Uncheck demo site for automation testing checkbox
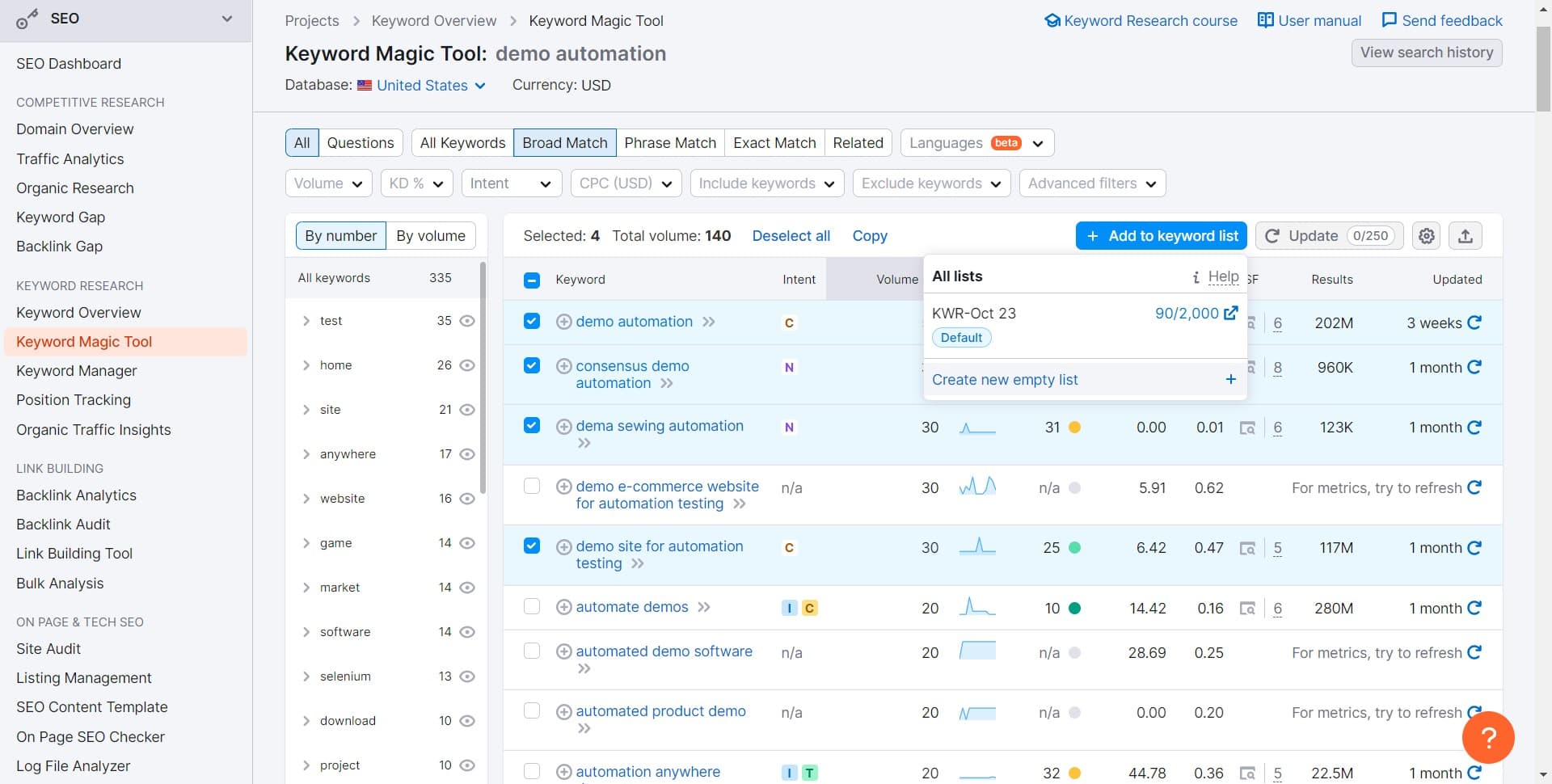 pyautogui.click(x=531, y=546)
